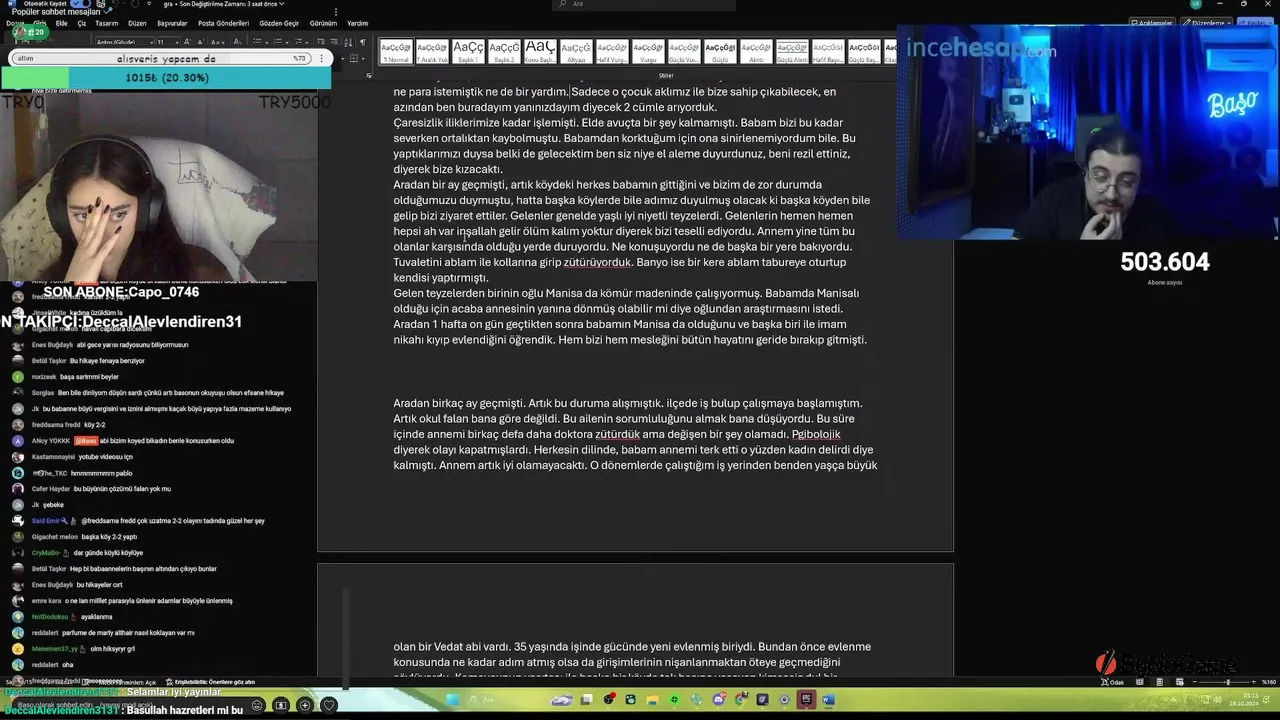Click misspelled word 'zütürüyorduk'
1280x720 pixels.
(598, 262)
